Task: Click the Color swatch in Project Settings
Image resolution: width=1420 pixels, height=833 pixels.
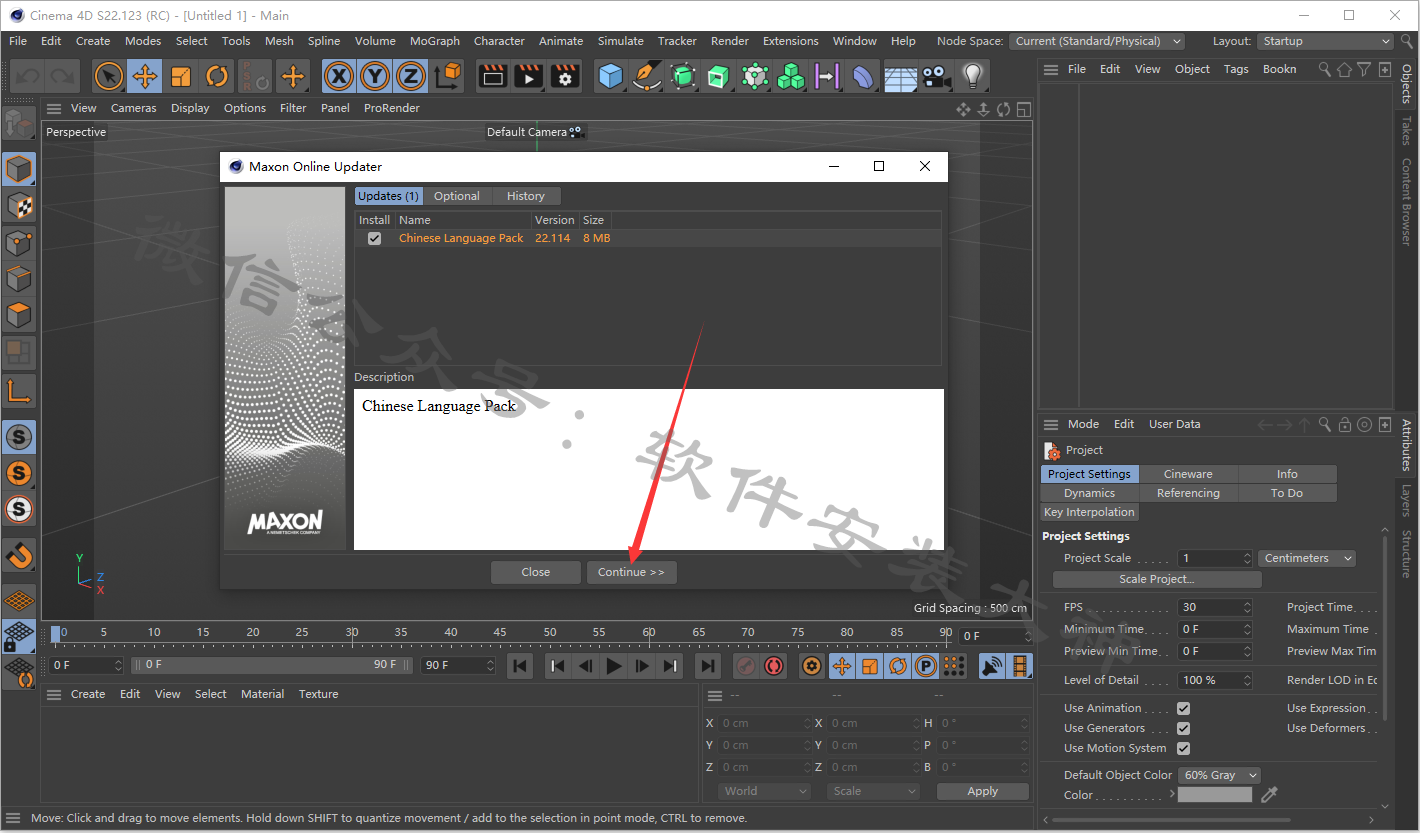Action: [x=1215, y=795]
